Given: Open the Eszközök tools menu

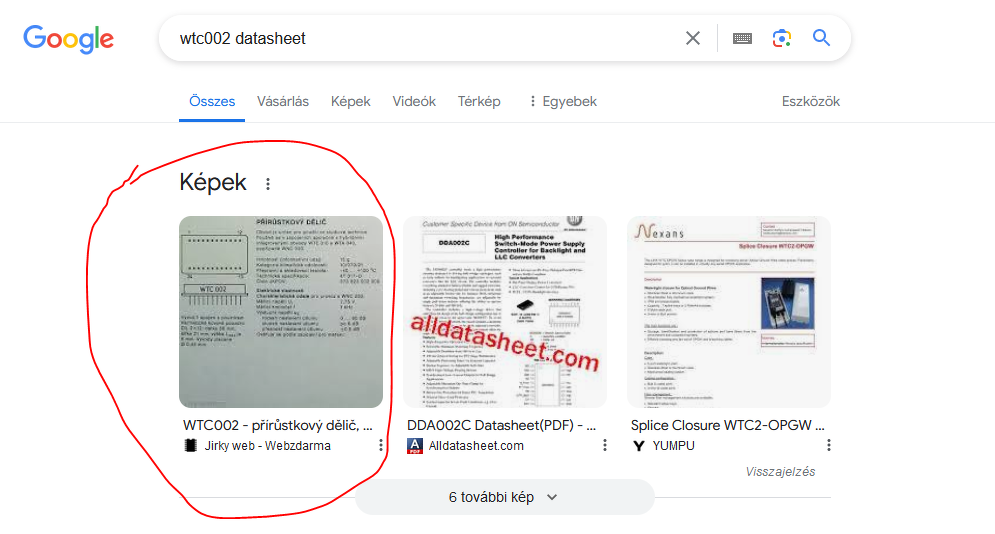Looking at the screenshot, I should tap(810, 101).
